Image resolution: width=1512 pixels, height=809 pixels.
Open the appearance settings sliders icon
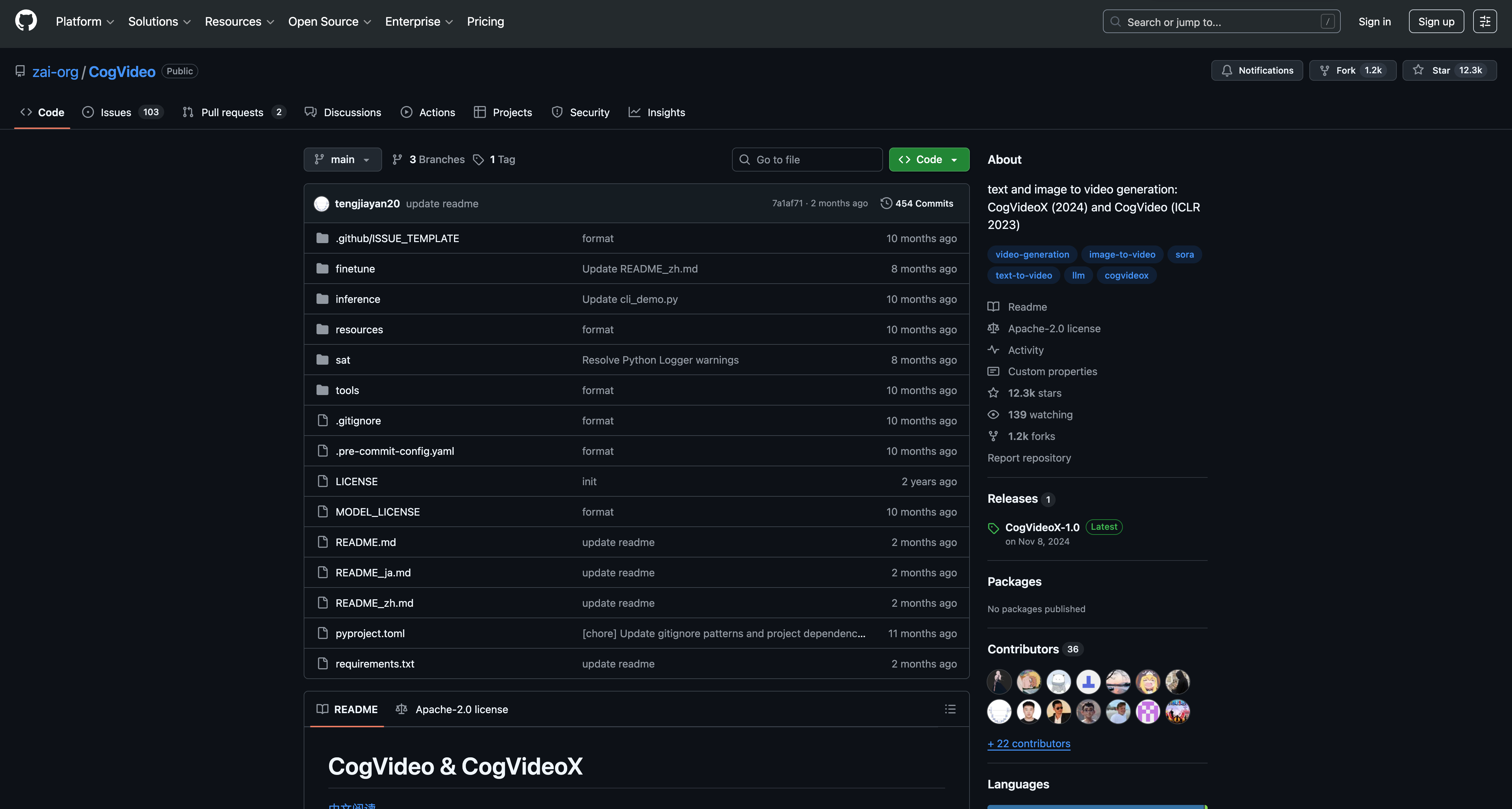(1484, 22)
